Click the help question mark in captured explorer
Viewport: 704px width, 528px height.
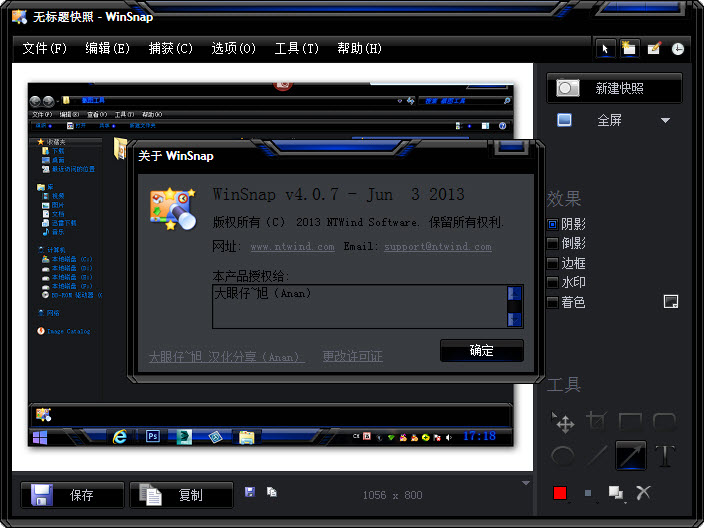[x=502, y=126]
